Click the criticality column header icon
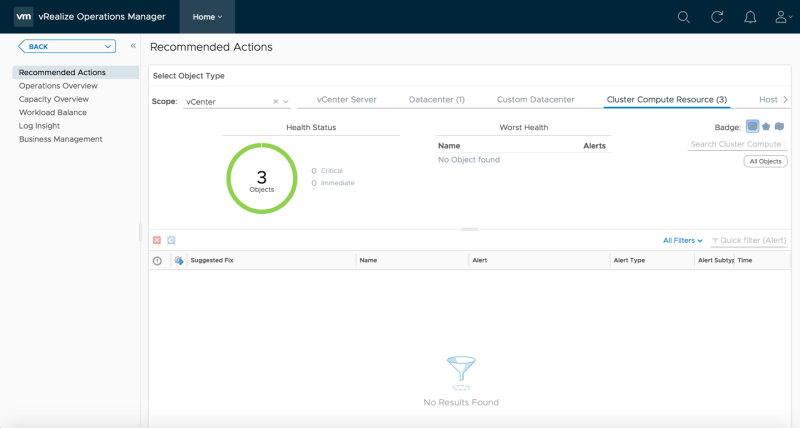This screenshot has width=800, height=428. 157,260
